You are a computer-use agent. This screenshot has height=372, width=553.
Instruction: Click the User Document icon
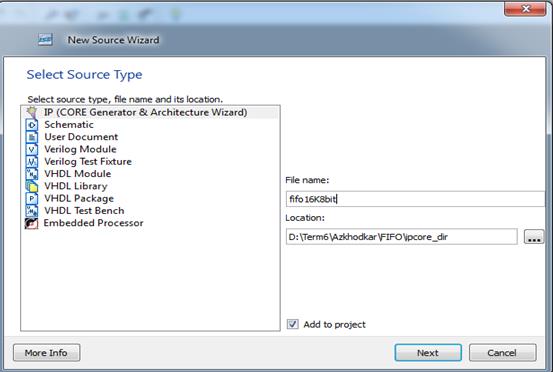[x=32, y=137]
